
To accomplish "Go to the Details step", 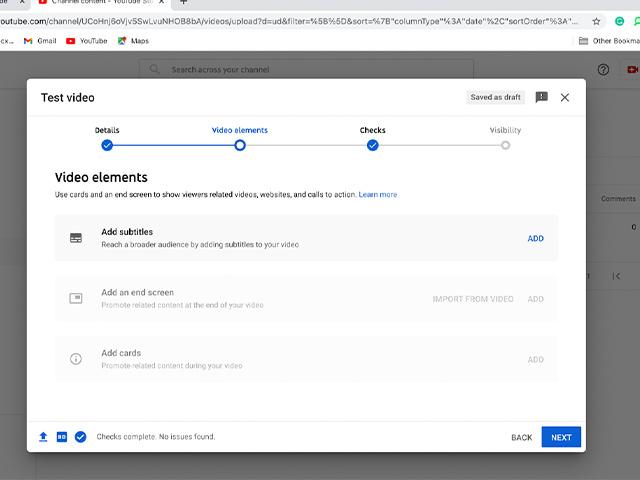I will click(x=107, y=130).
